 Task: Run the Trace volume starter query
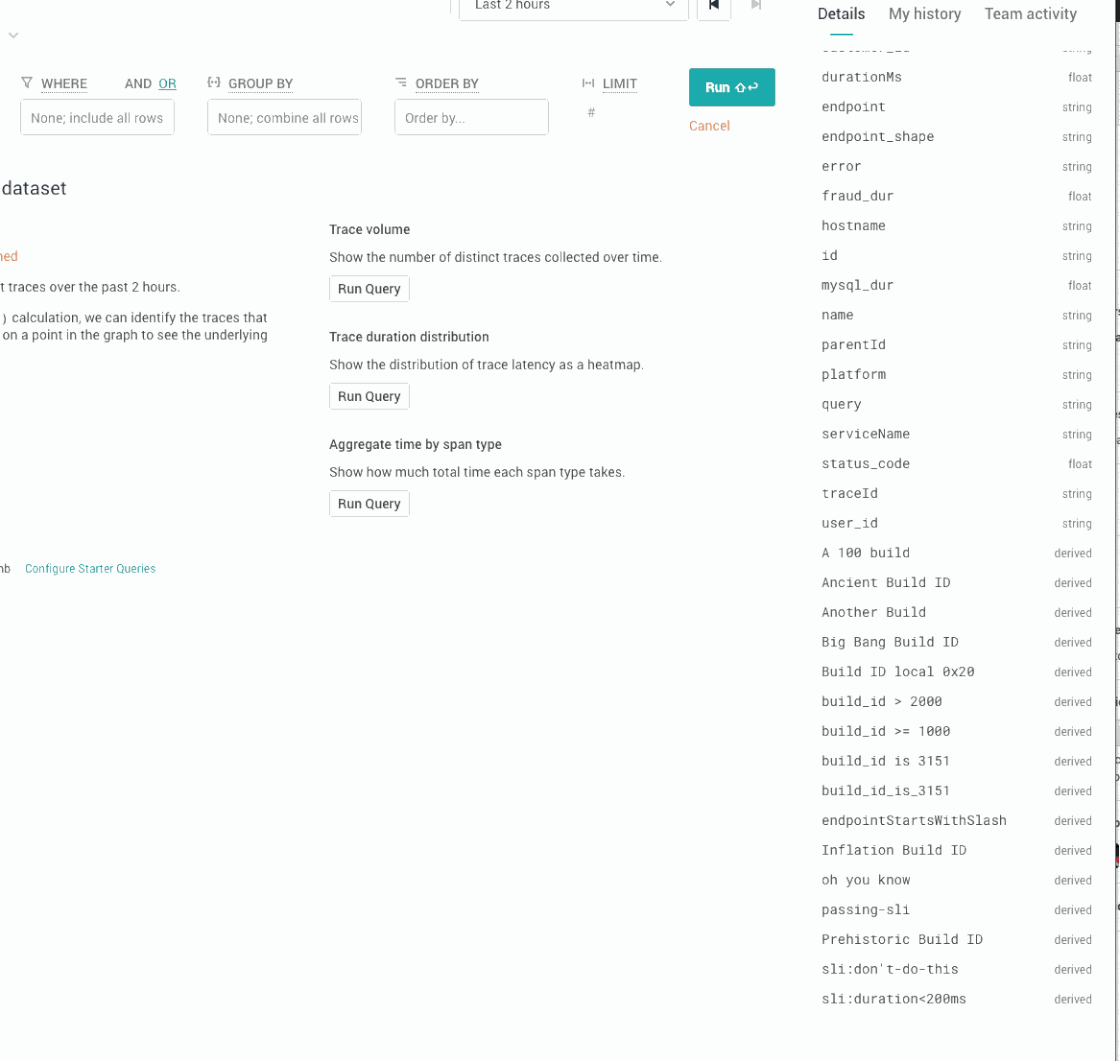pos(369,288)
